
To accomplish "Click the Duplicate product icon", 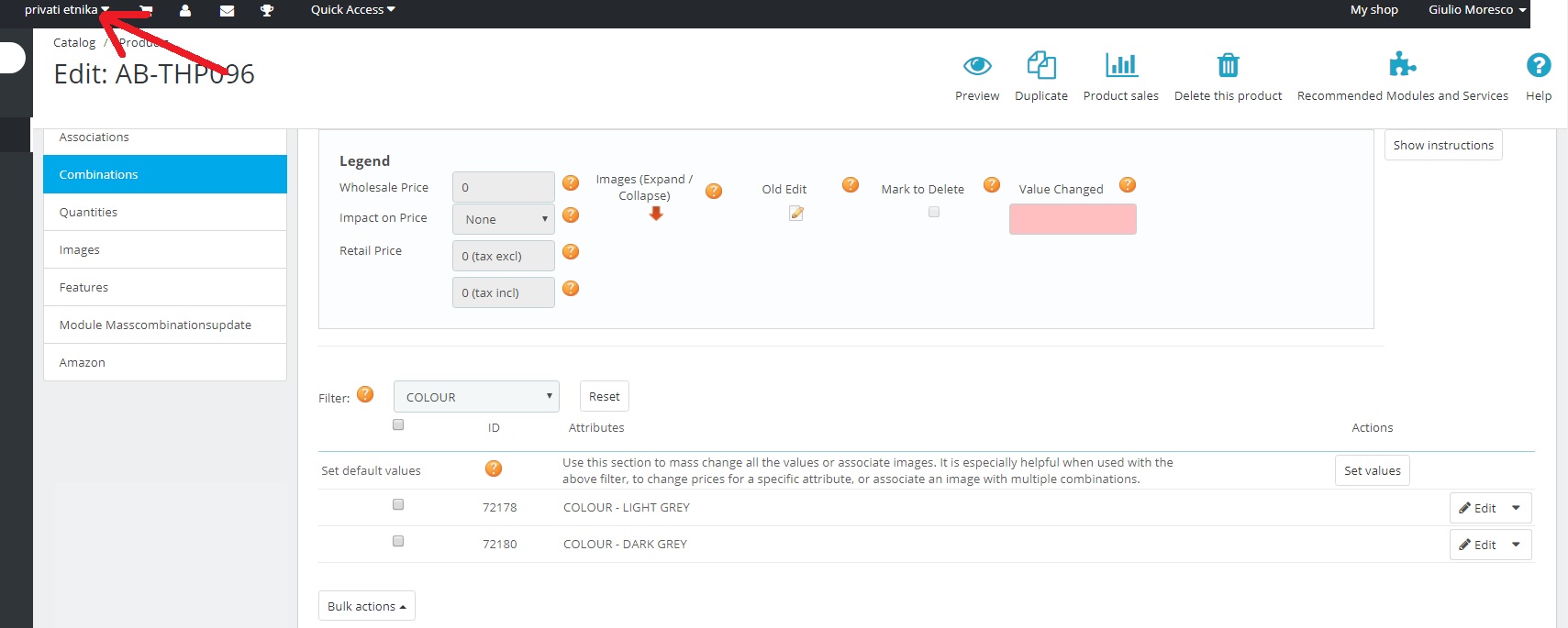I will (1041, 65).
